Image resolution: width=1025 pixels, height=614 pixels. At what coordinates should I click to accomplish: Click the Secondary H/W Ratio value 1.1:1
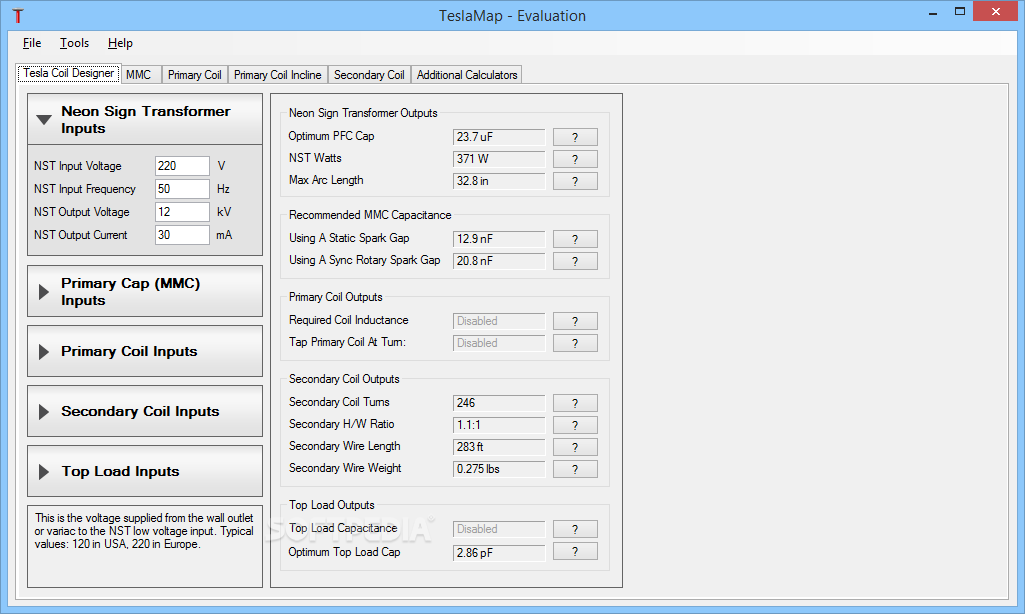point(499,425)
